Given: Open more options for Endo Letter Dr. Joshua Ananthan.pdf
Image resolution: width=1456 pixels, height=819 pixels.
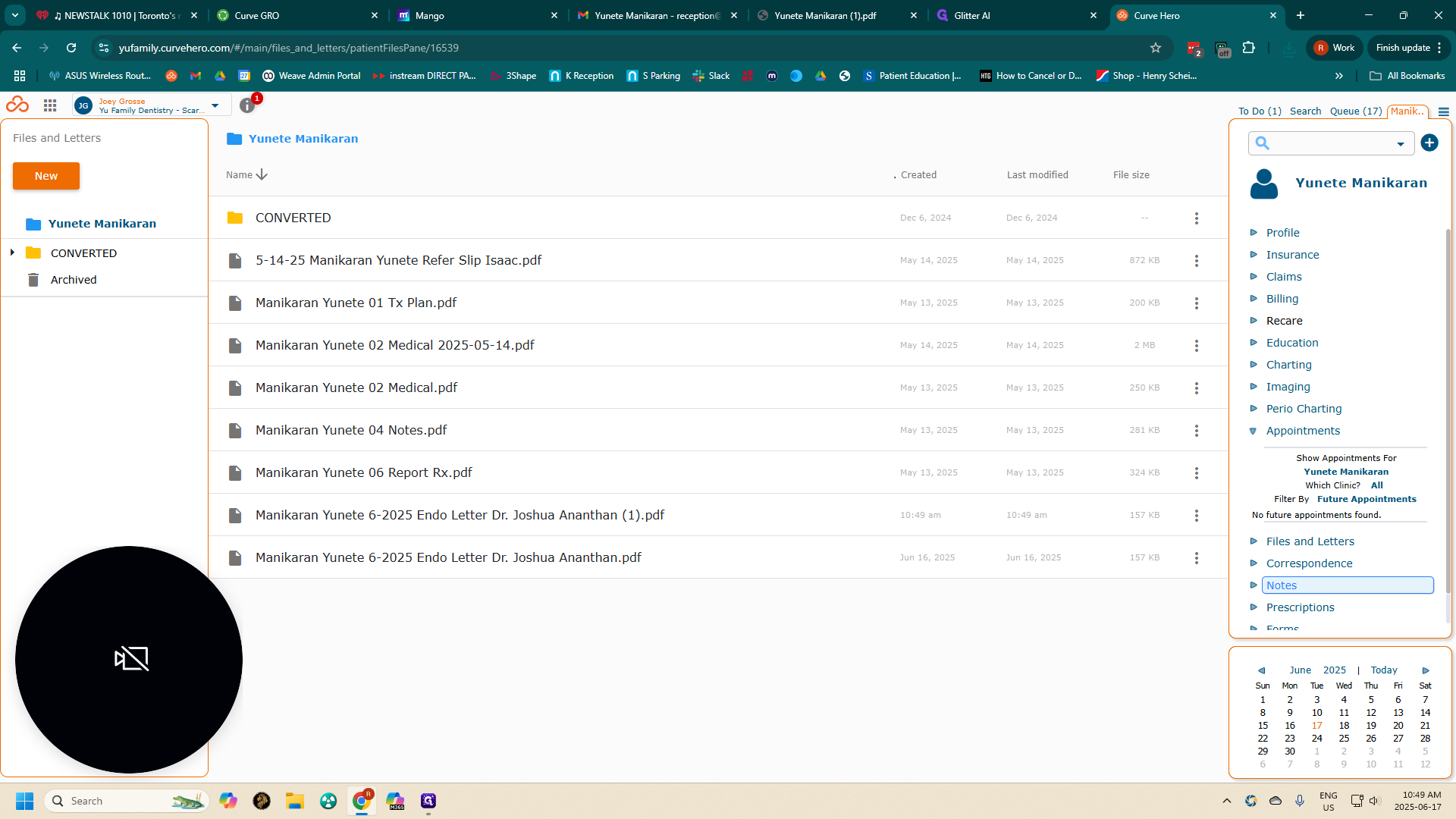Looking at the screenshot, I should 1197,557.
